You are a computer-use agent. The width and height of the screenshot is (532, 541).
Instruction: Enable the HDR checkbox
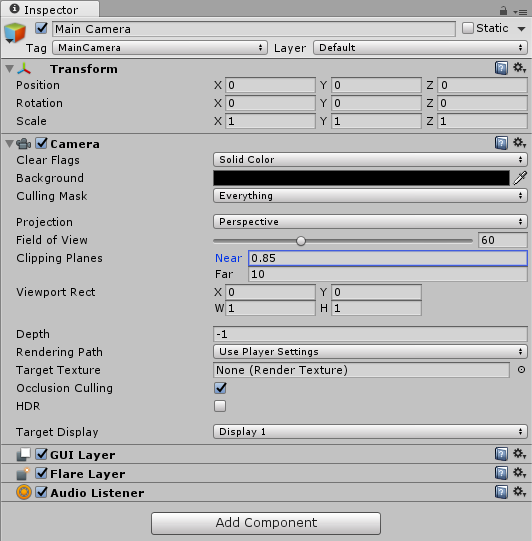coord(220,406)
